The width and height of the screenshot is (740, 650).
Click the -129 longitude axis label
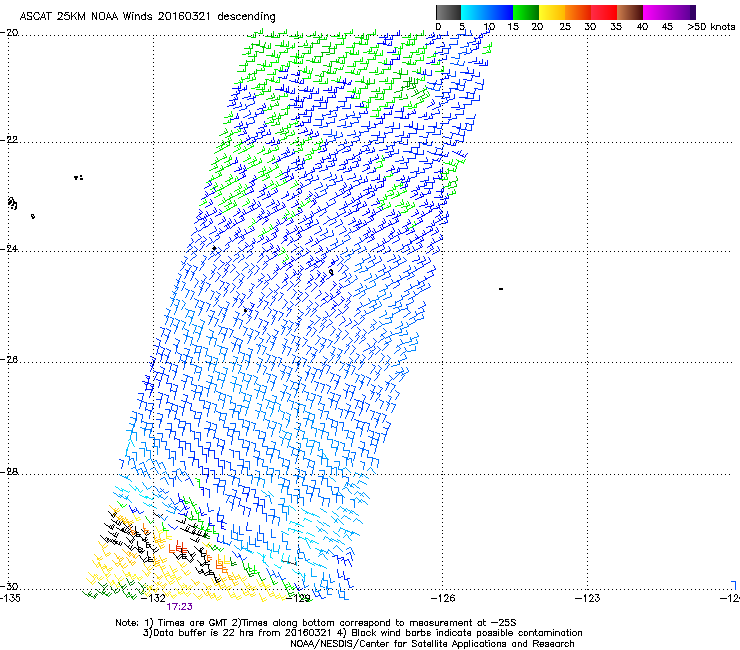tap(298, 598)
